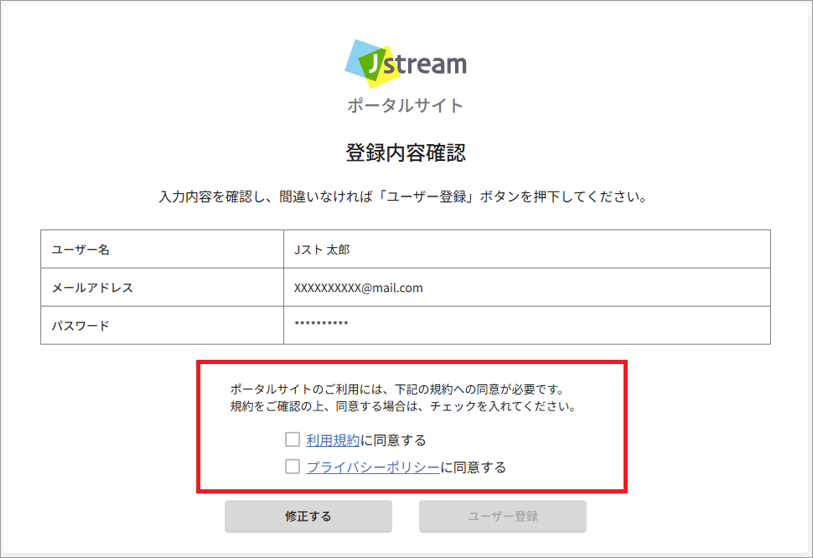
Task: Tick the プライバシーポリシーに同意する checkbox
Action: 292,467
